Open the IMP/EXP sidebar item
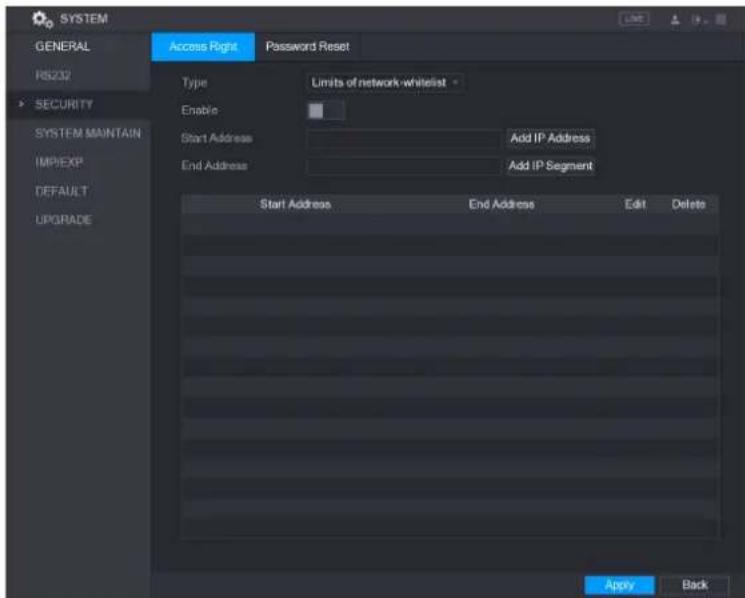 (x=59, y=162)
